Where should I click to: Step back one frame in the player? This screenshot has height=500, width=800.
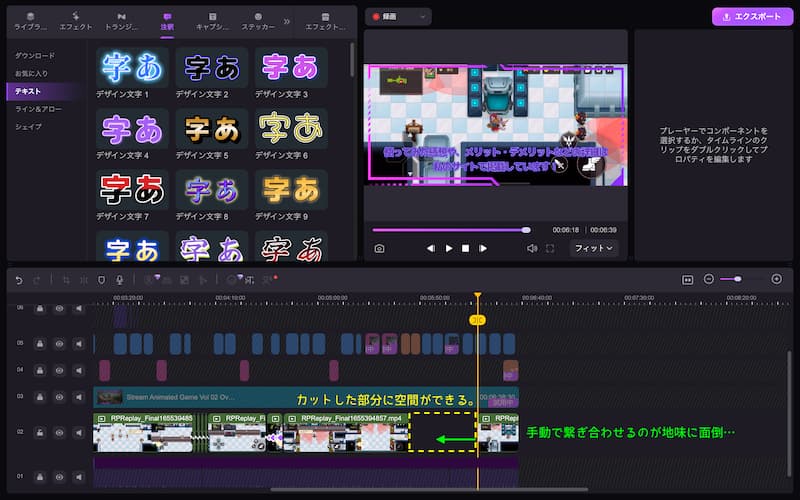(x=431, y=248)
